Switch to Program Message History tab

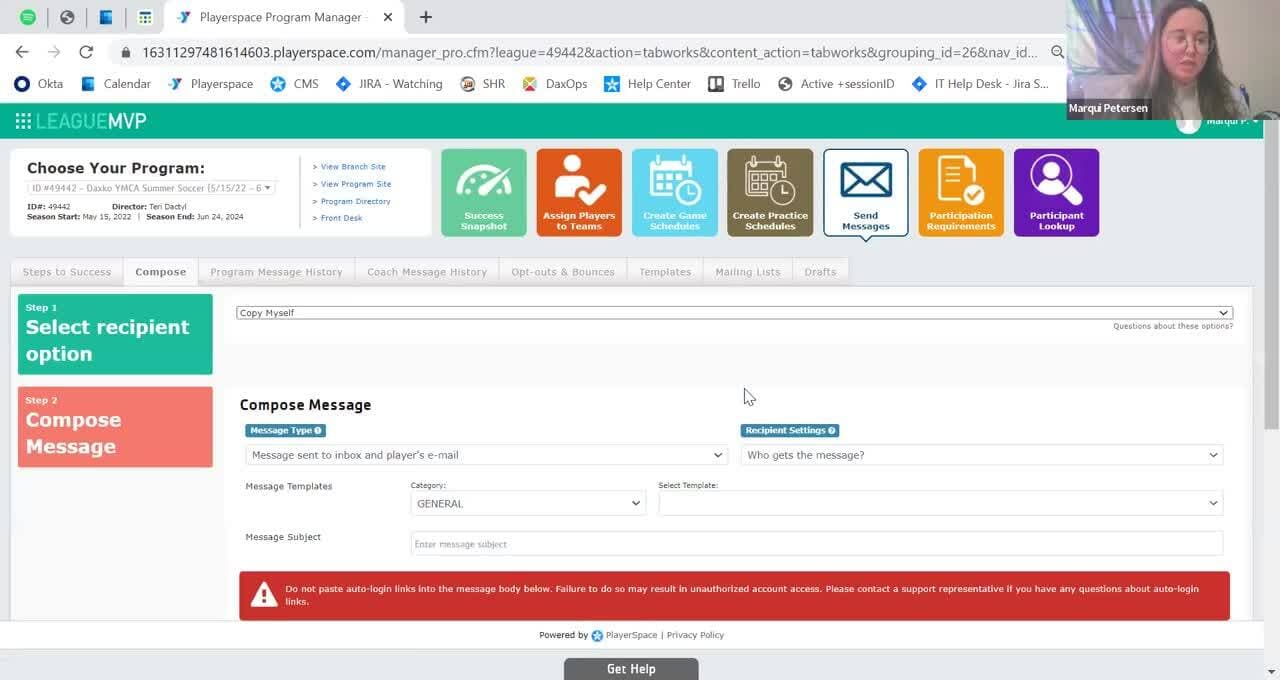click(276, 272)
